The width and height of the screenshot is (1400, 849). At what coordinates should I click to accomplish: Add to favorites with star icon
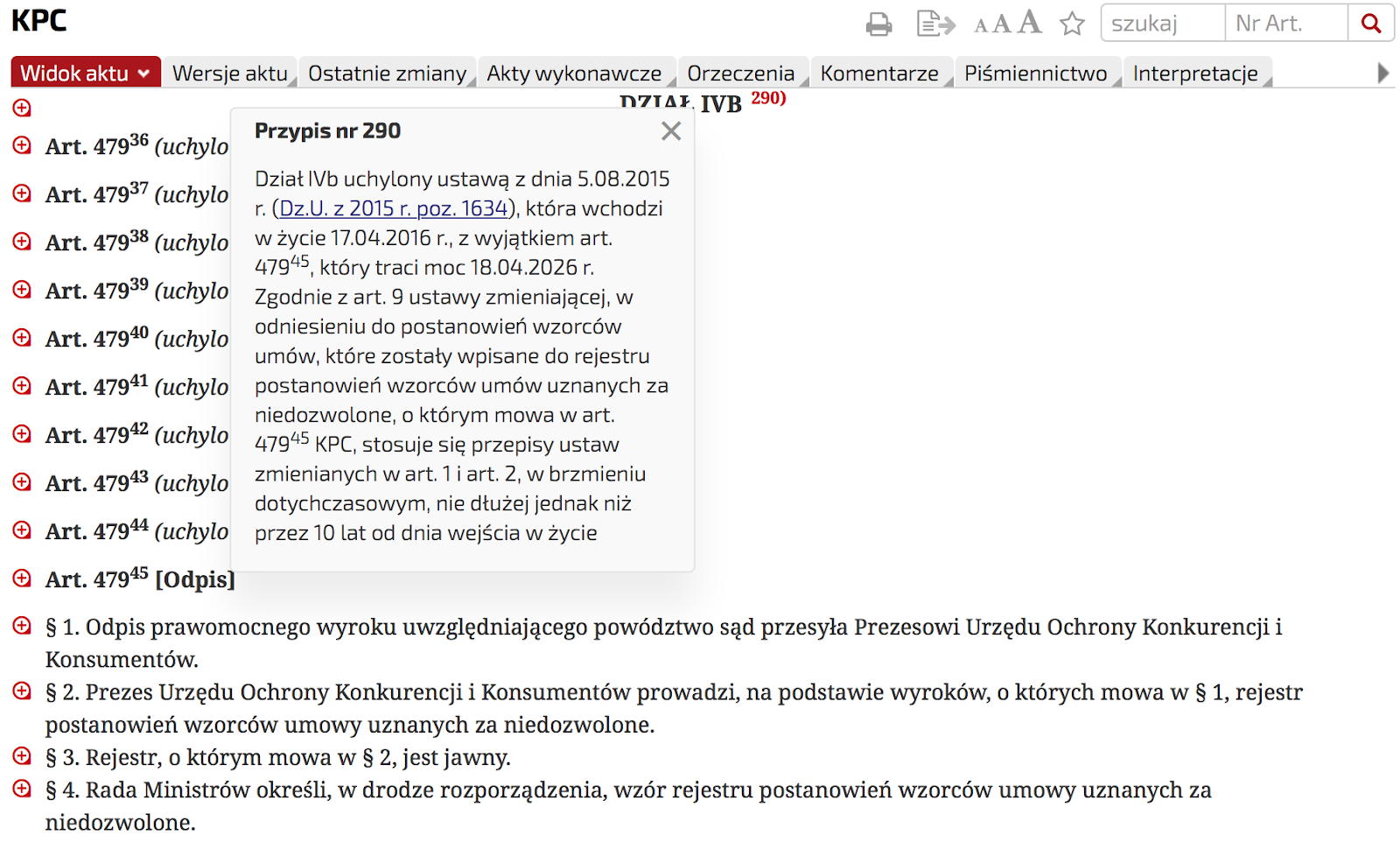[1072, 24]
